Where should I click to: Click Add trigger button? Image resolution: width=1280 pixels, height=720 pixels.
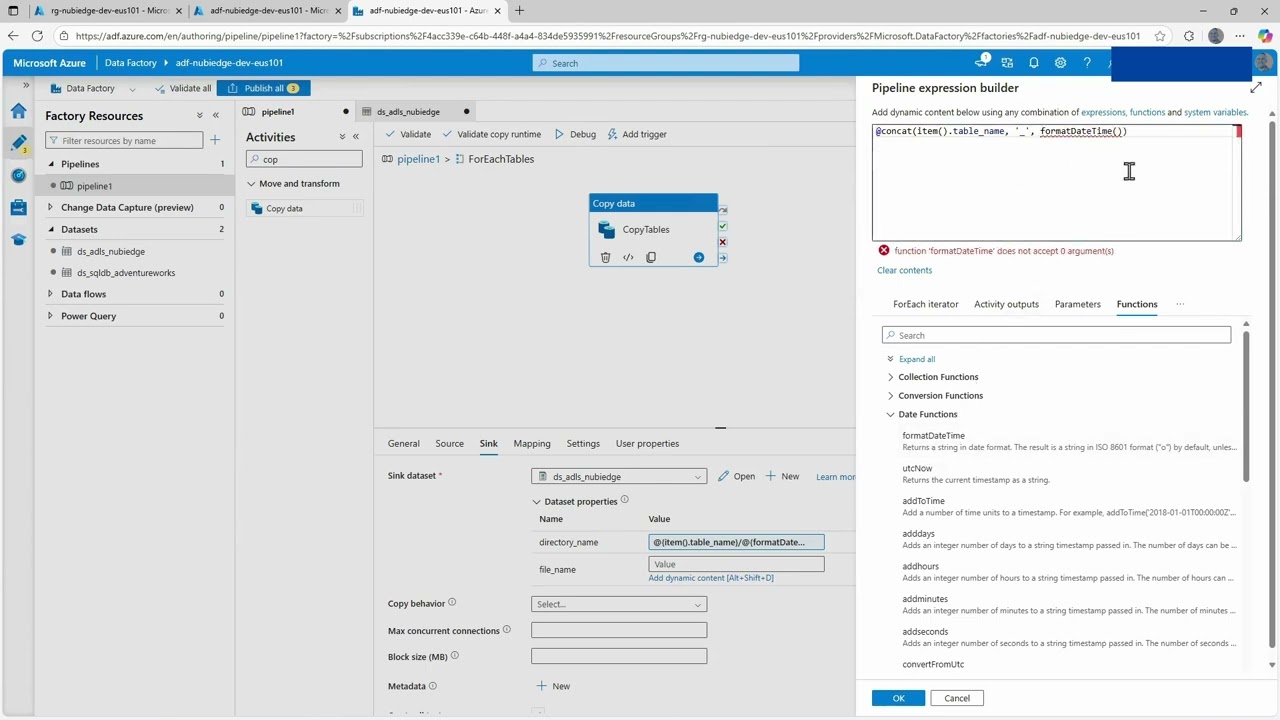[x=637, y=134]
